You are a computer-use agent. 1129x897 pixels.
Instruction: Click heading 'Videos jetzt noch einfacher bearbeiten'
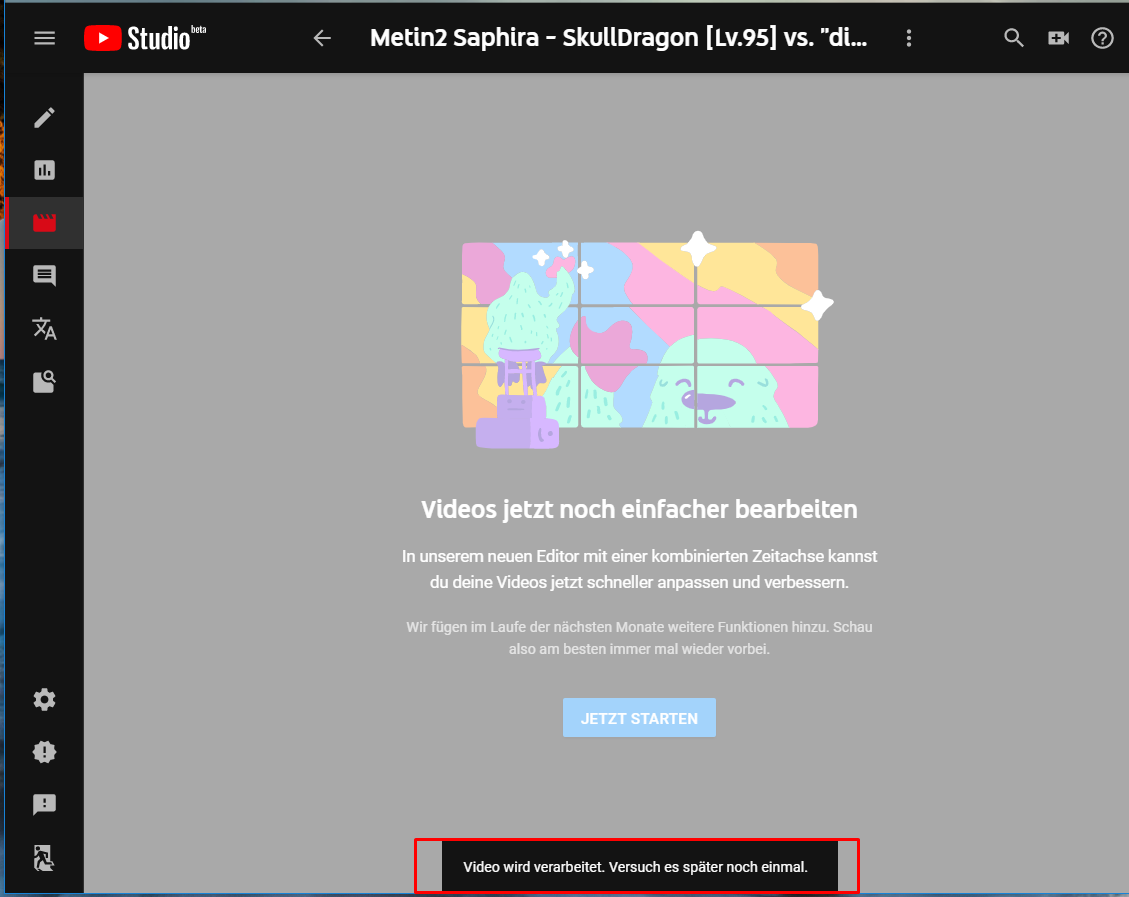[639, 510]
